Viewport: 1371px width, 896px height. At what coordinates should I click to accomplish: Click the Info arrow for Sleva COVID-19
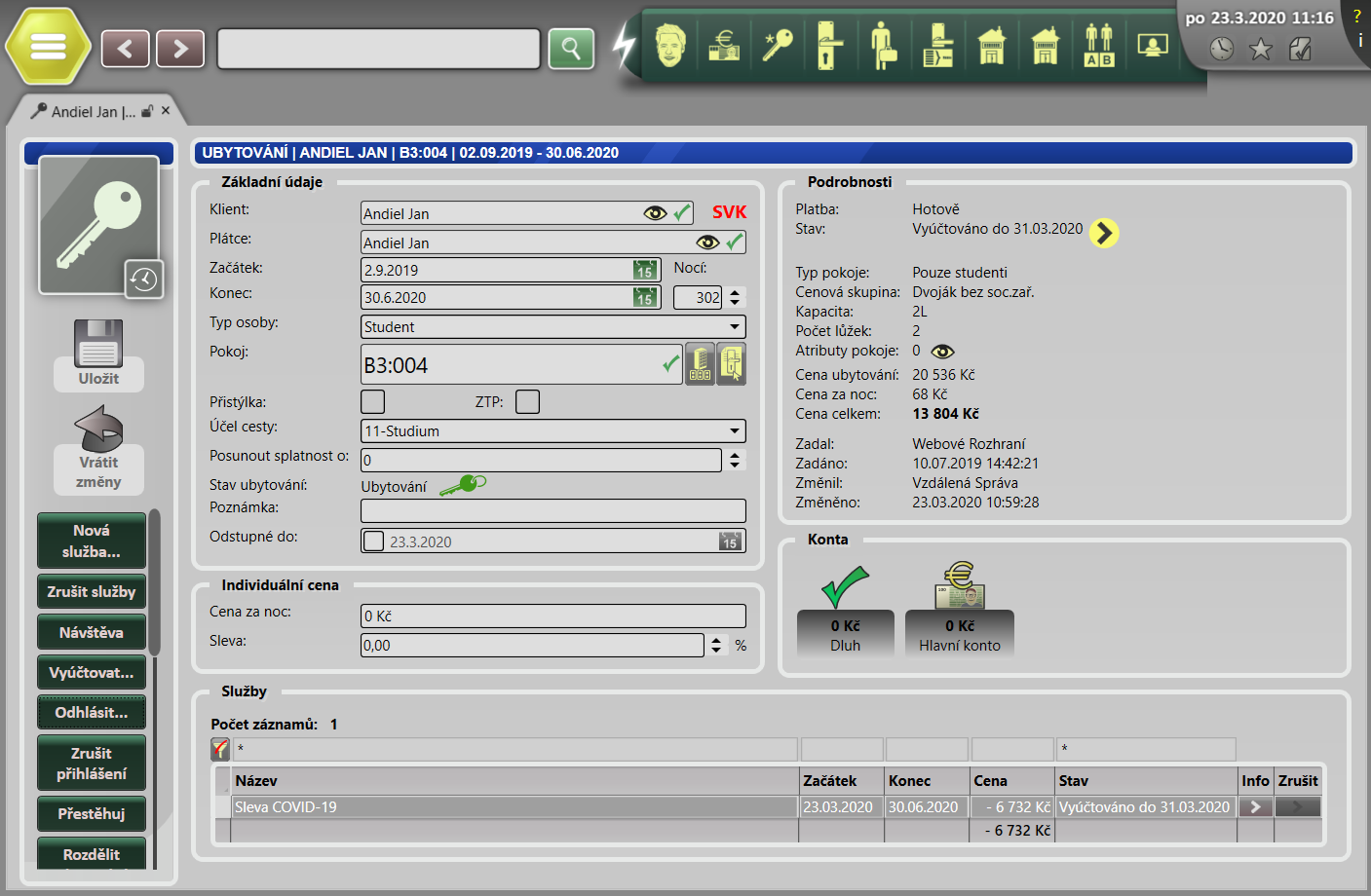(1255, 806)
